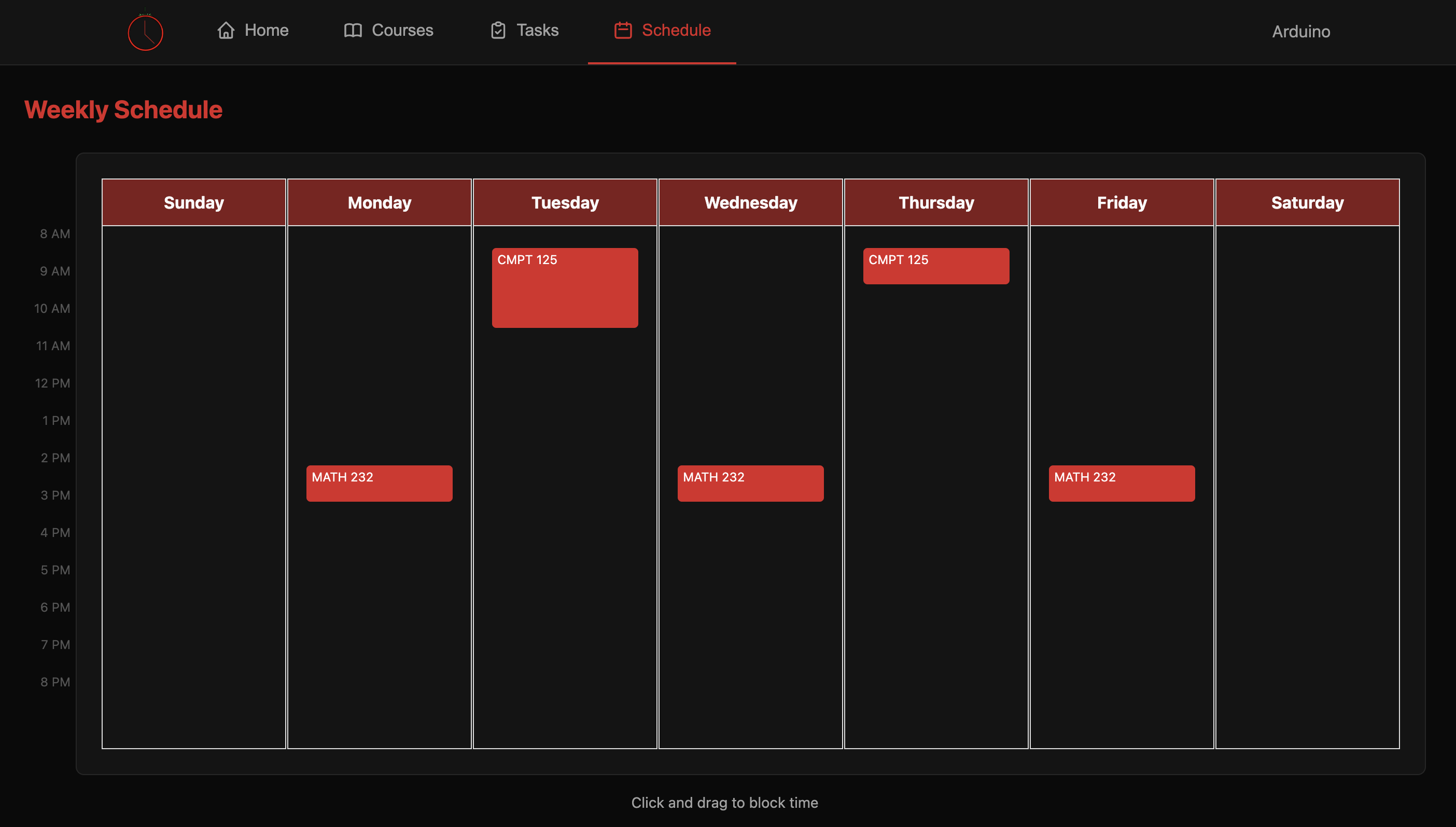Click the open book Courses icon
The width and height of the screenshot is (1456, 827).
[353, 30]
